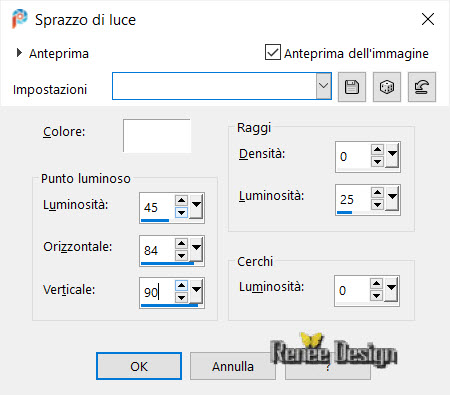Increase Raggi Densità with up arrow
450x395 pixels.
tap(377, 149)
